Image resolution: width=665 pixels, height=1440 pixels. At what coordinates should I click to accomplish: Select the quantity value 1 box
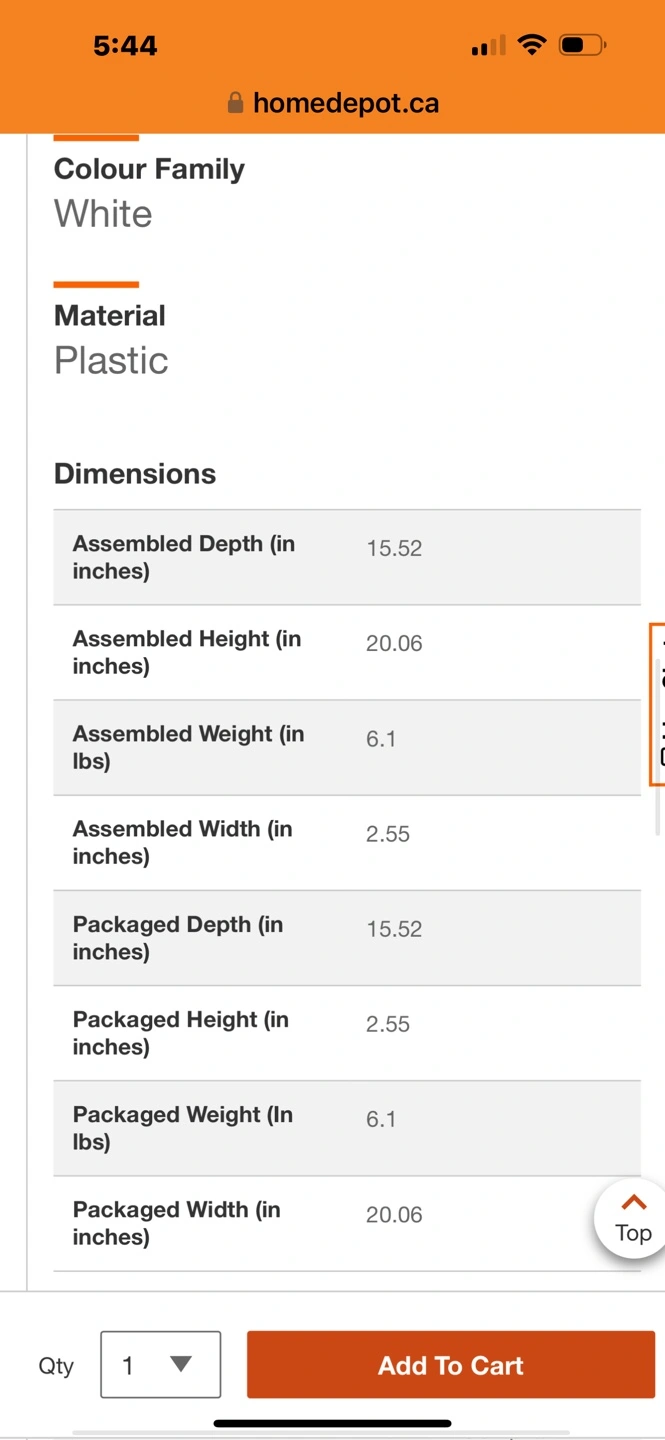pos(160,1364)
